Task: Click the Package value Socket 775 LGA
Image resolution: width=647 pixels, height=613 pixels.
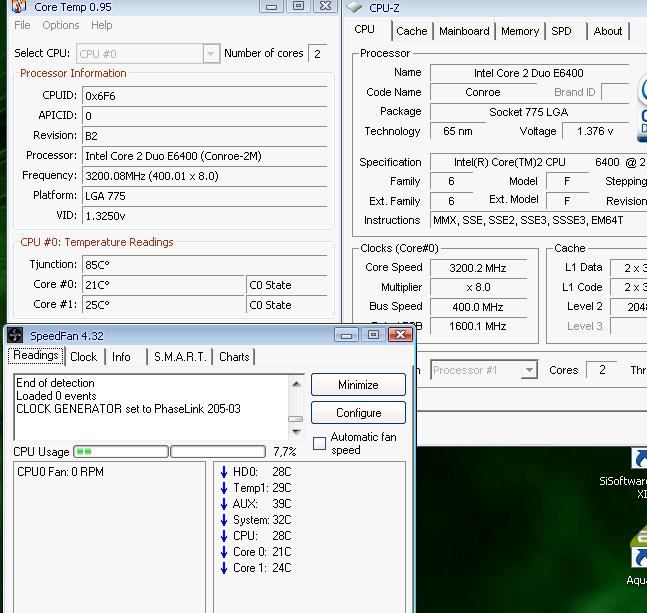Action: click(529, 112)
